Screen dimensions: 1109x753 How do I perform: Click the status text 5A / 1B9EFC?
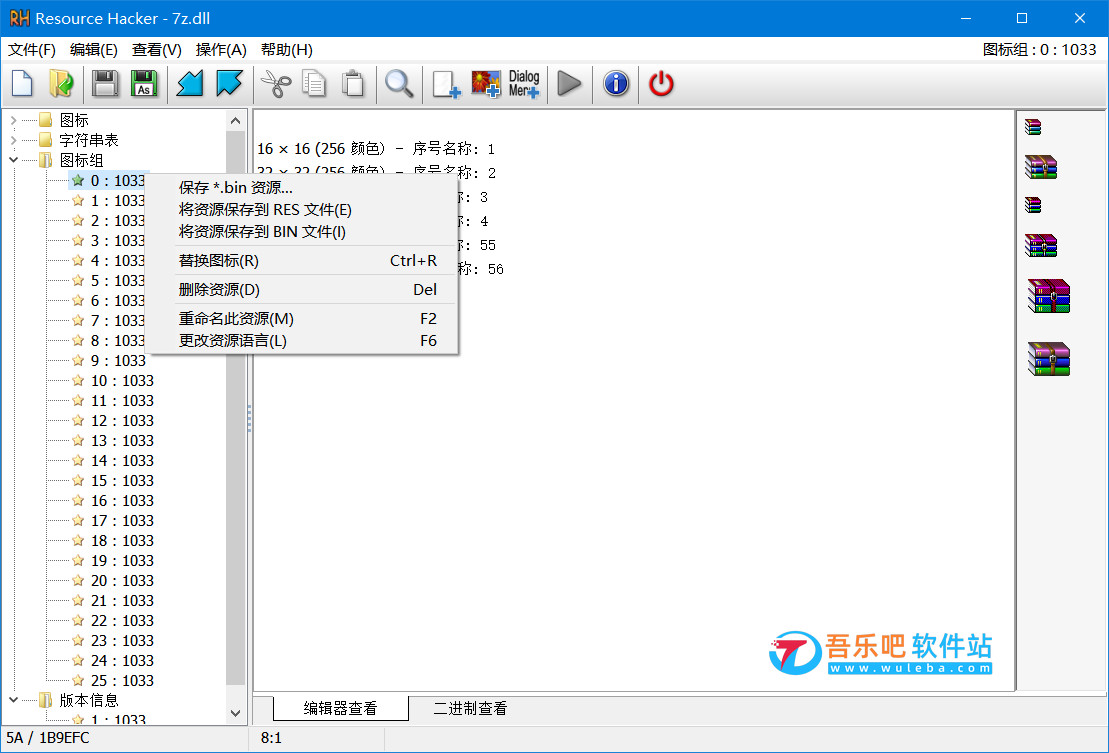[48, 738]
